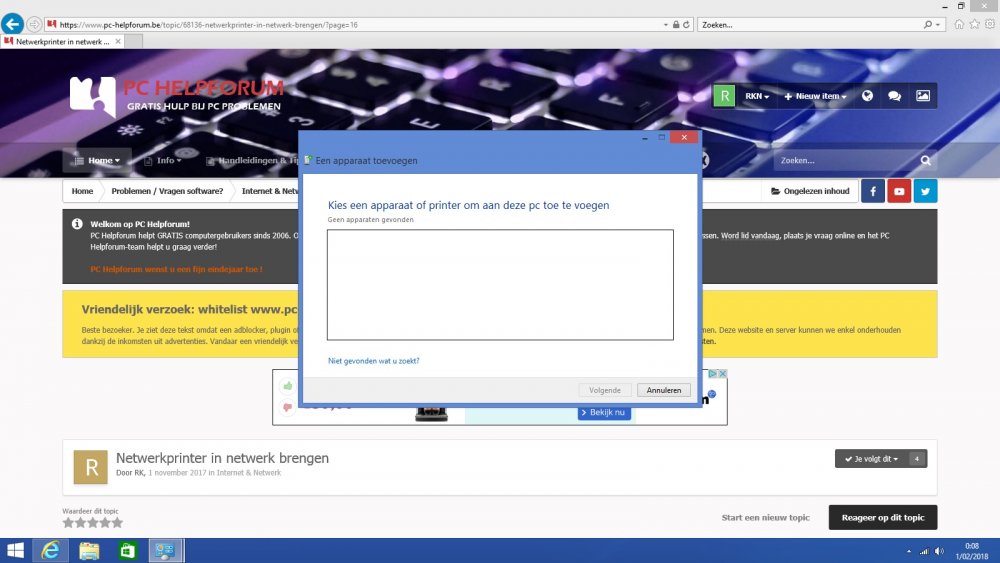Open the address bar history dropdown arrow
The width and height of the screenshot is (1000, 563).
666,25
